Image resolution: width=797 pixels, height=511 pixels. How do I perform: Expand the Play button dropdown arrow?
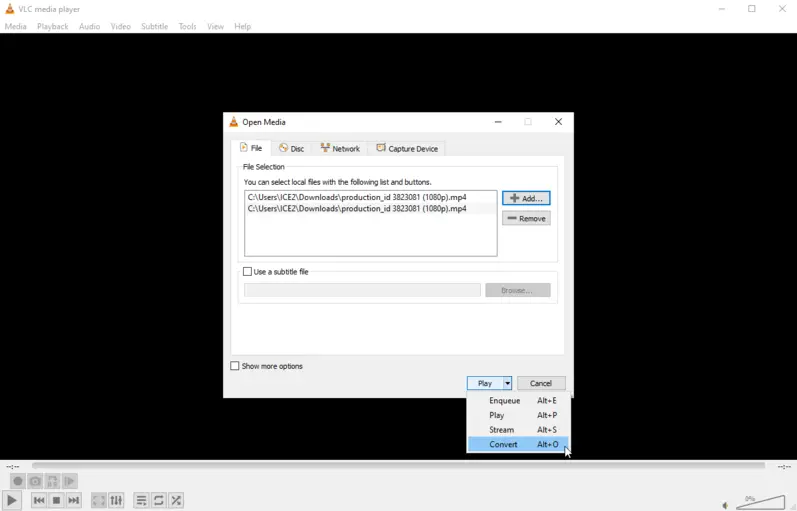[x=507, y=383]
